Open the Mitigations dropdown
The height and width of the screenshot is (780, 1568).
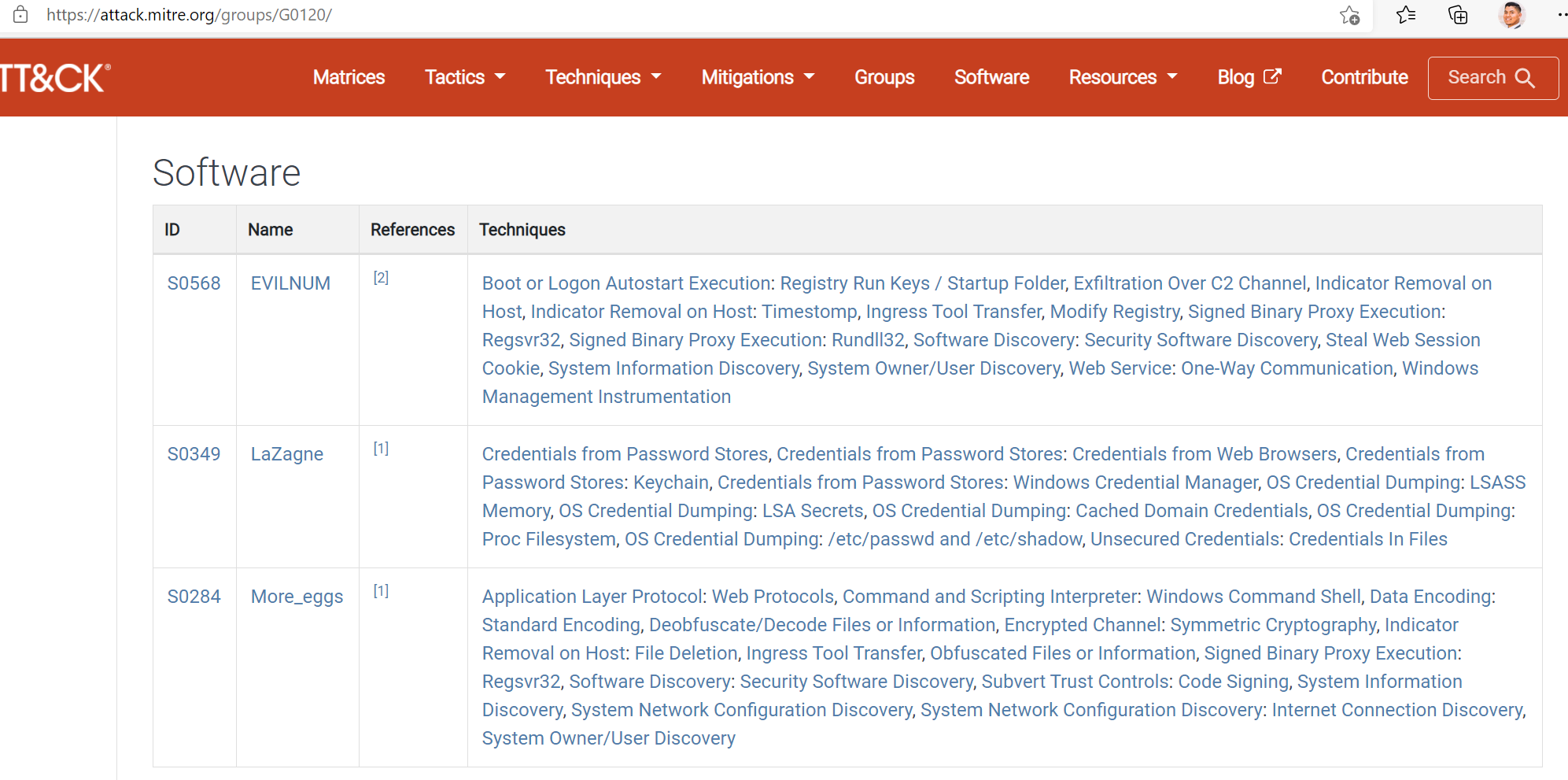pyautogui.click(x=757, y=77)
